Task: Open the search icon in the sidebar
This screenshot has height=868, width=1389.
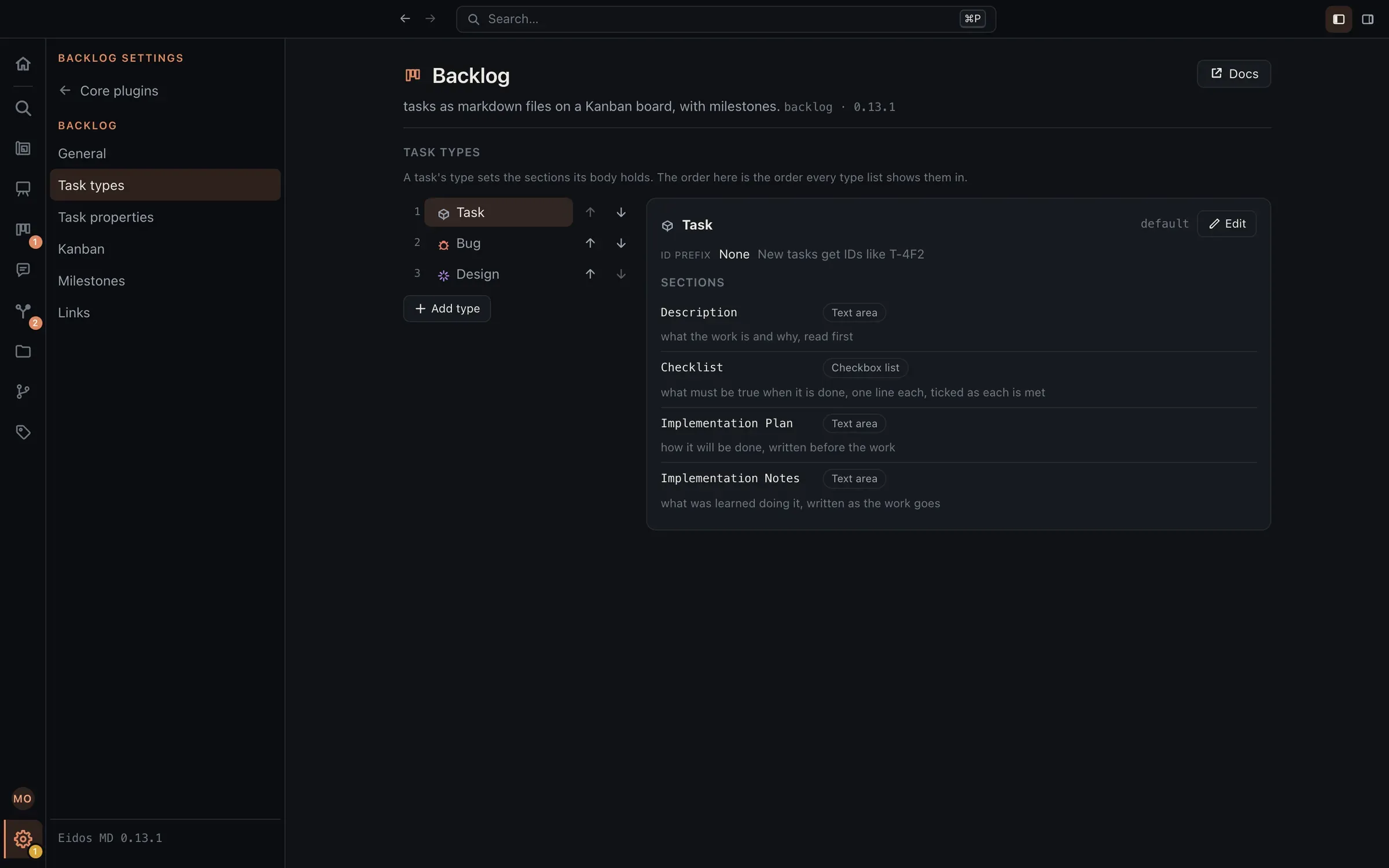Action: pos(23,108)
